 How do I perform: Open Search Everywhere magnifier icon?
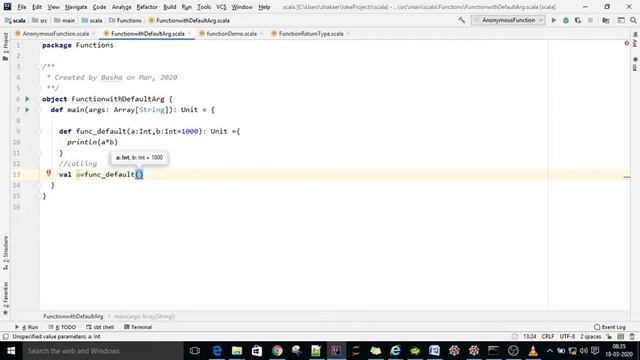pos(633,20)
